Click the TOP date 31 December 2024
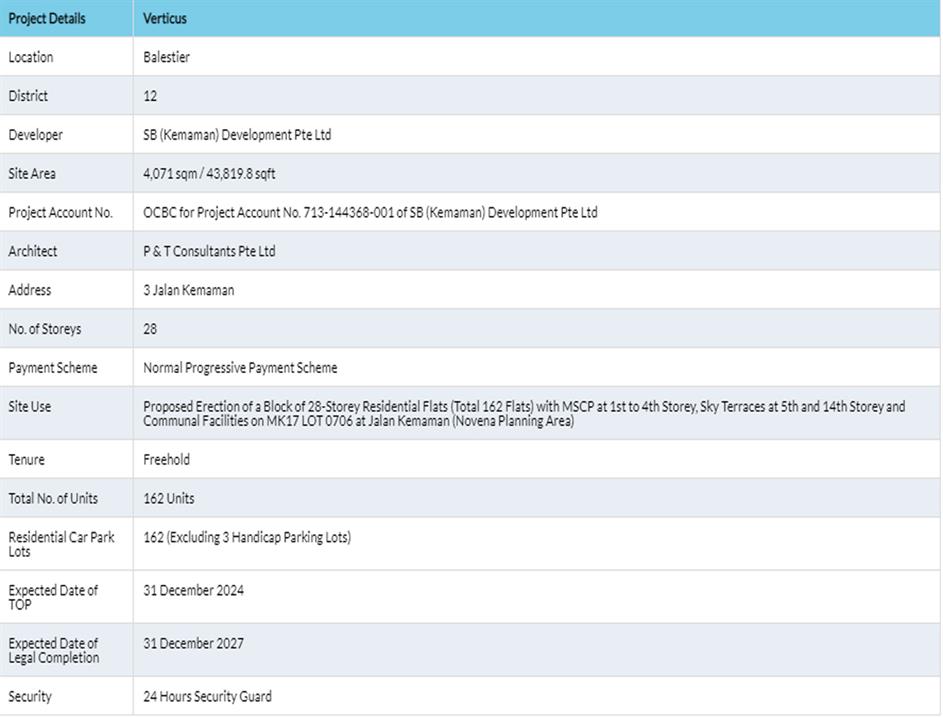 click(x=193, y=590)
